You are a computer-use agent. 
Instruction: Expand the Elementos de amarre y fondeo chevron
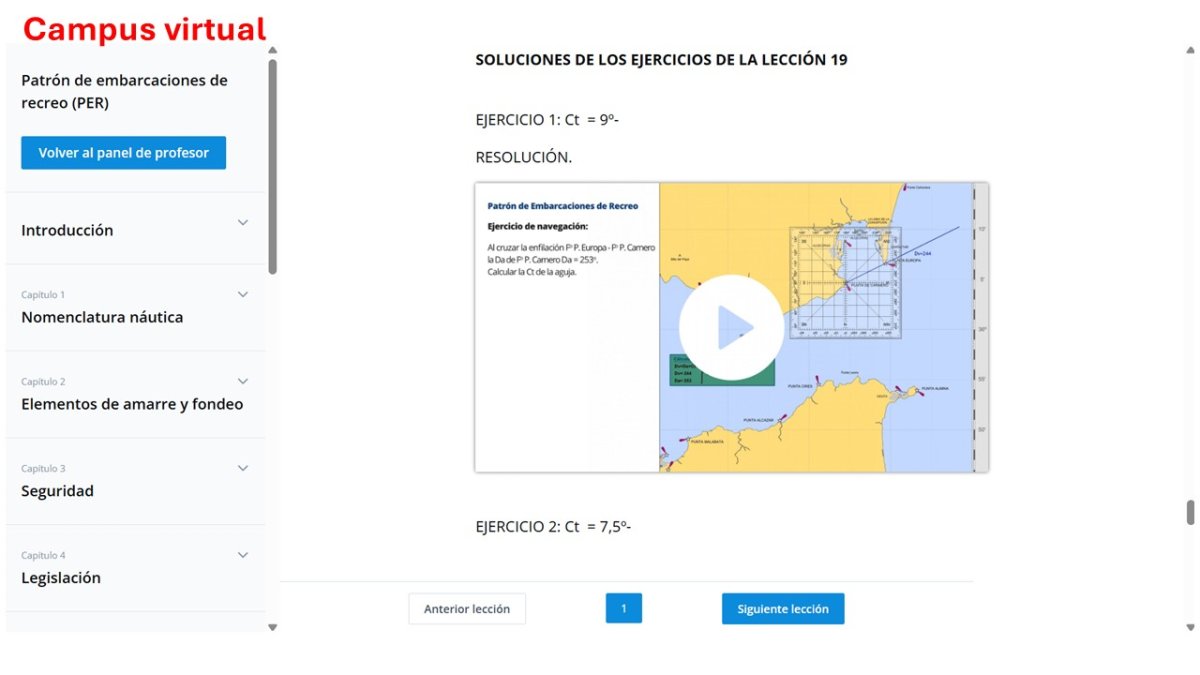[243, 381]
